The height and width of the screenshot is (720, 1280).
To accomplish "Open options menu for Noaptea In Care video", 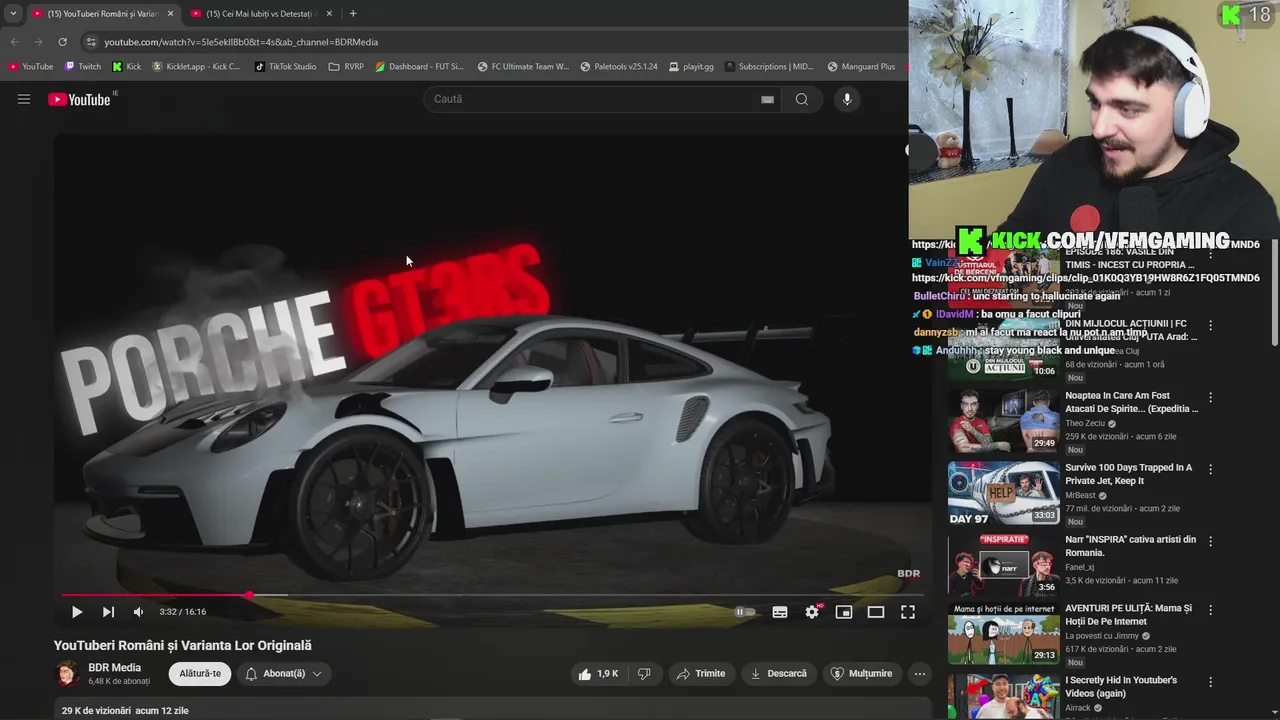I will (1211, 397).
